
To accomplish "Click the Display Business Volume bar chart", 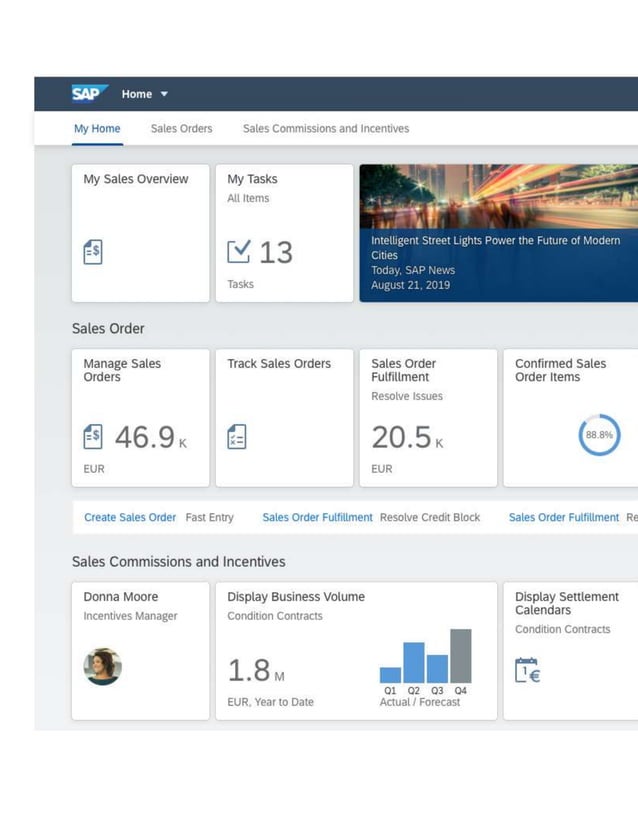I will tap(425, 656).
